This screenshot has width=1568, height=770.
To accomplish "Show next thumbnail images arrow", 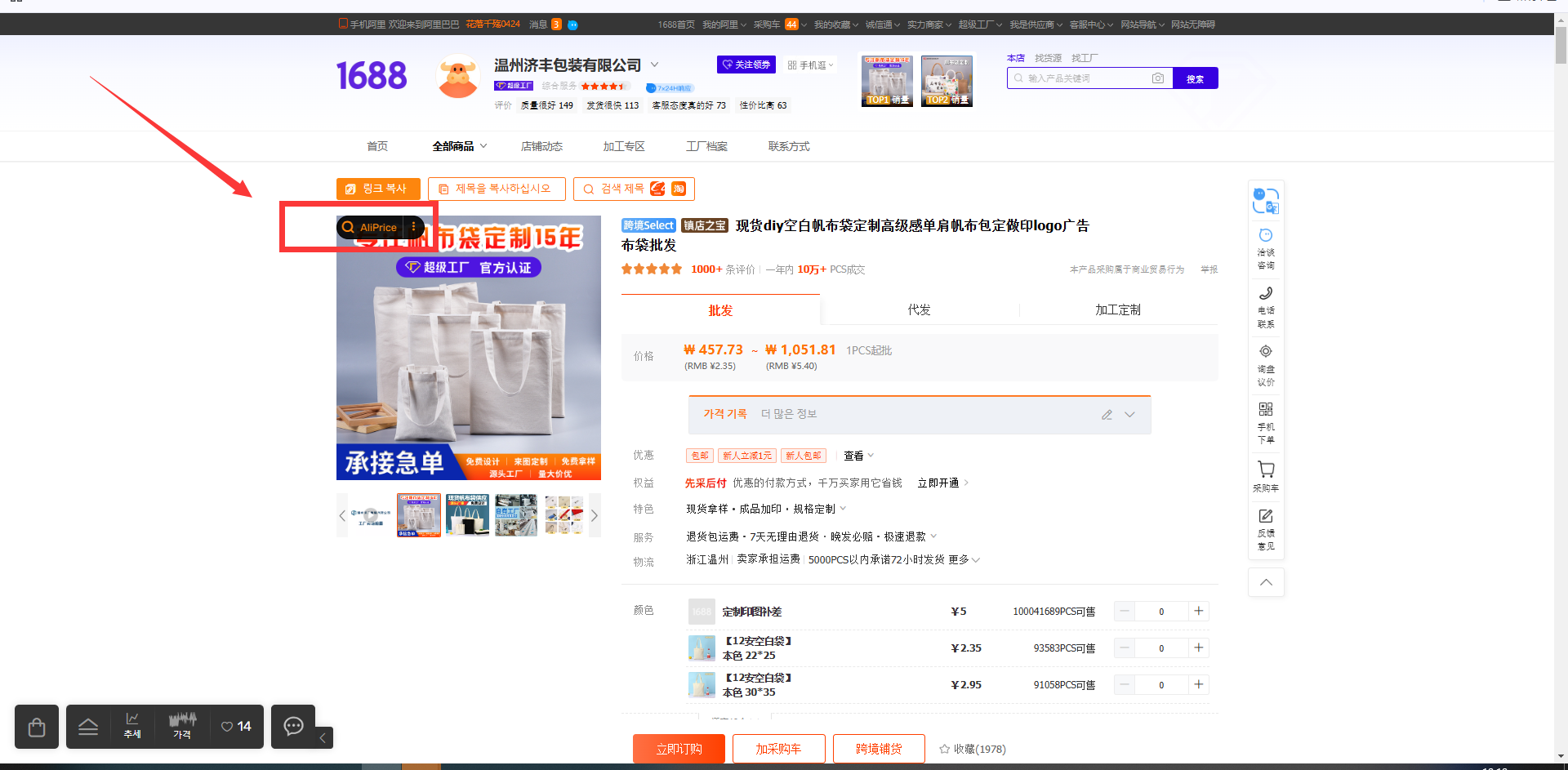I will (x=595, y=515).
